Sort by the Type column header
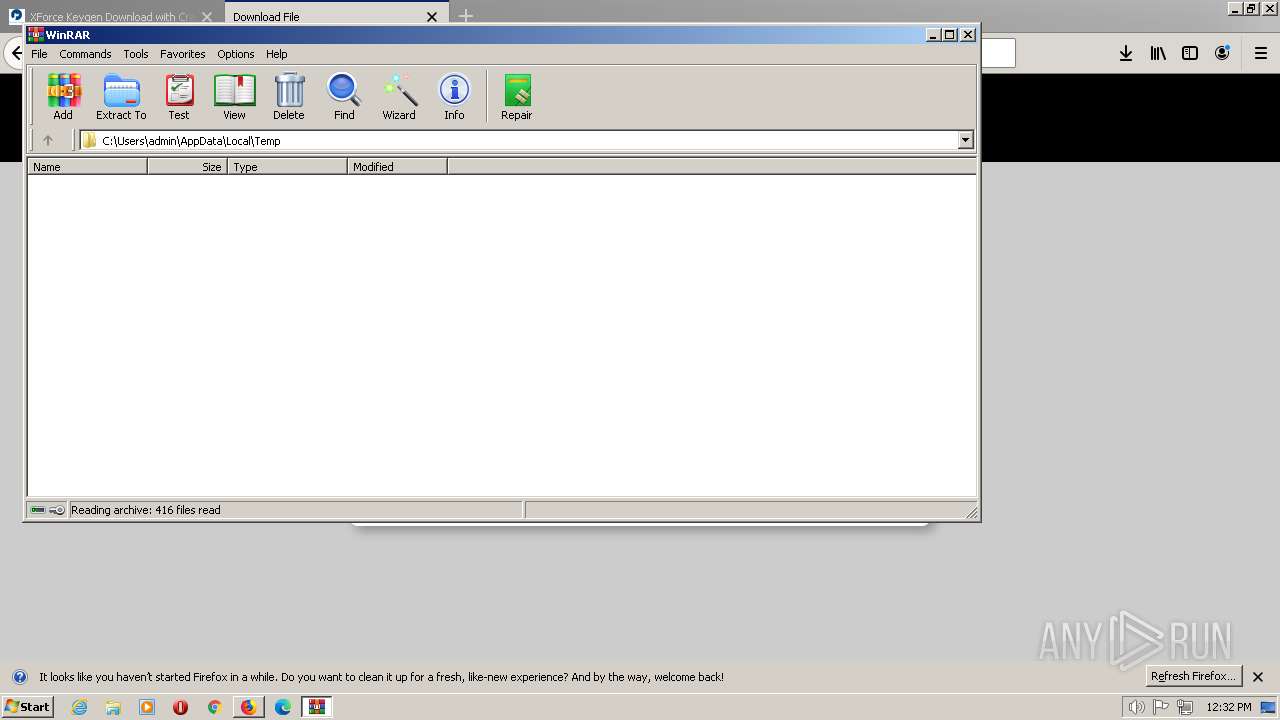Screen dimensions: 1280x720 pos(287,167)
